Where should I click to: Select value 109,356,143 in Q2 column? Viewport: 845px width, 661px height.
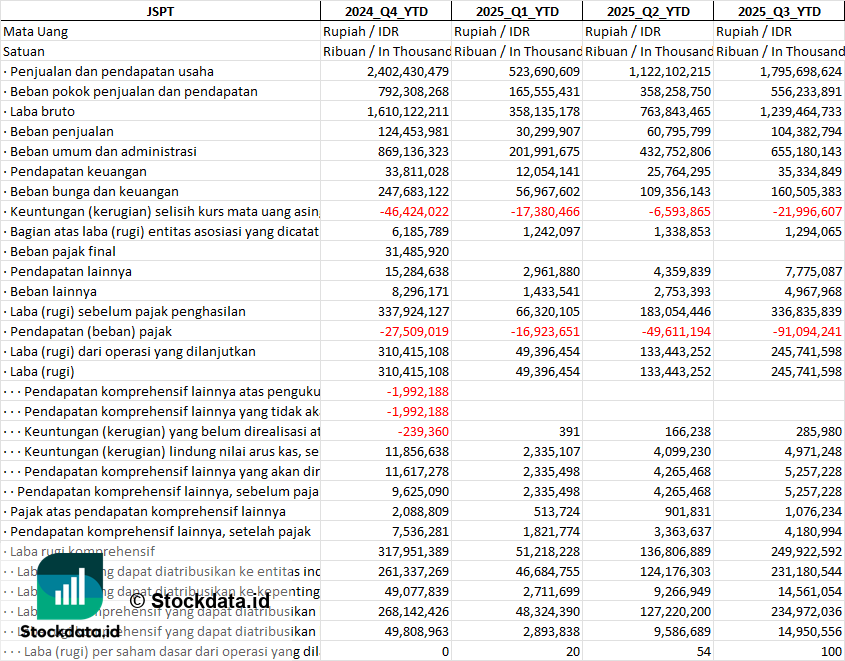pyautogui.click(x=675, y=191)
